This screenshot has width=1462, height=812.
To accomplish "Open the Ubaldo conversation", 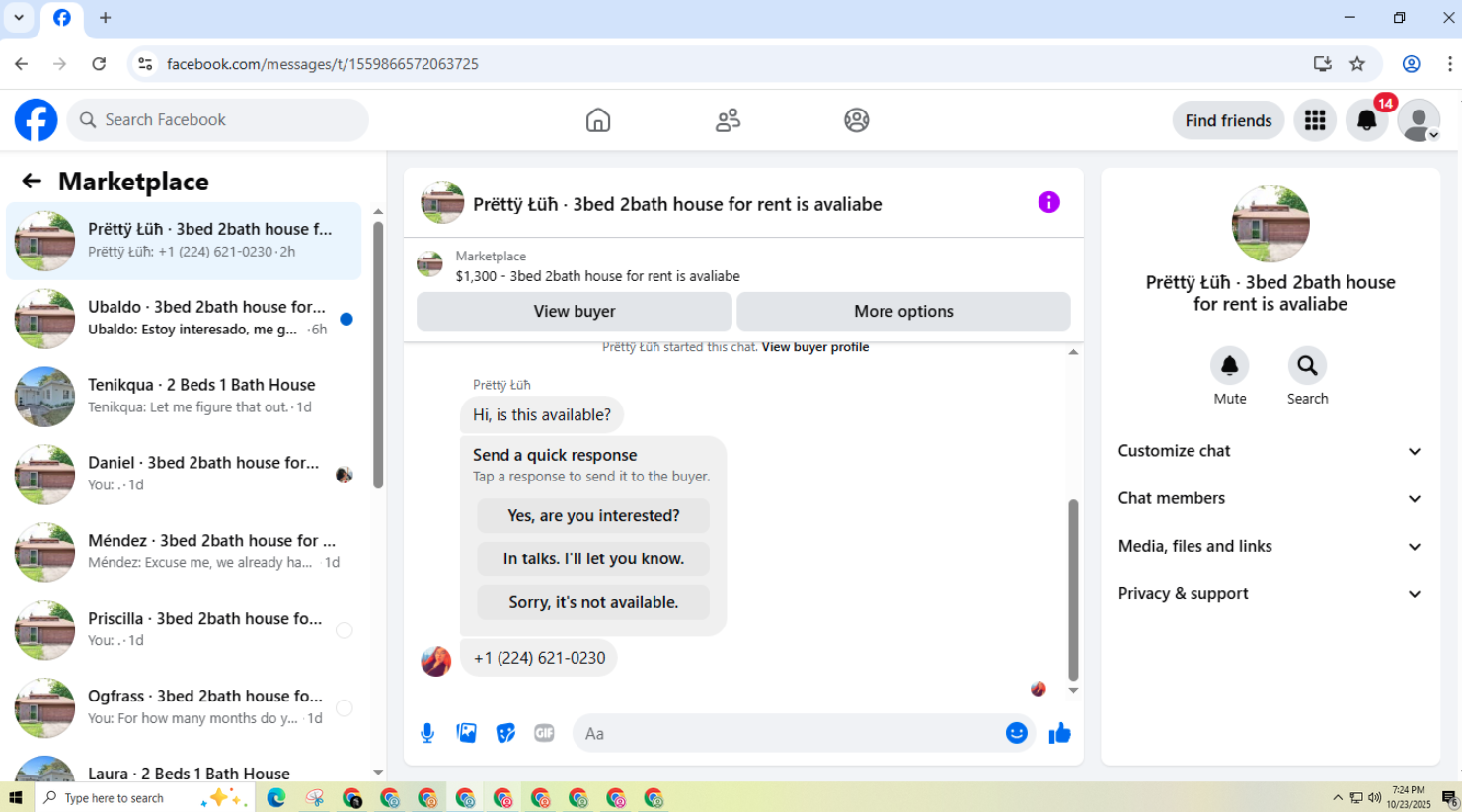I will click(x=184, y=319).
